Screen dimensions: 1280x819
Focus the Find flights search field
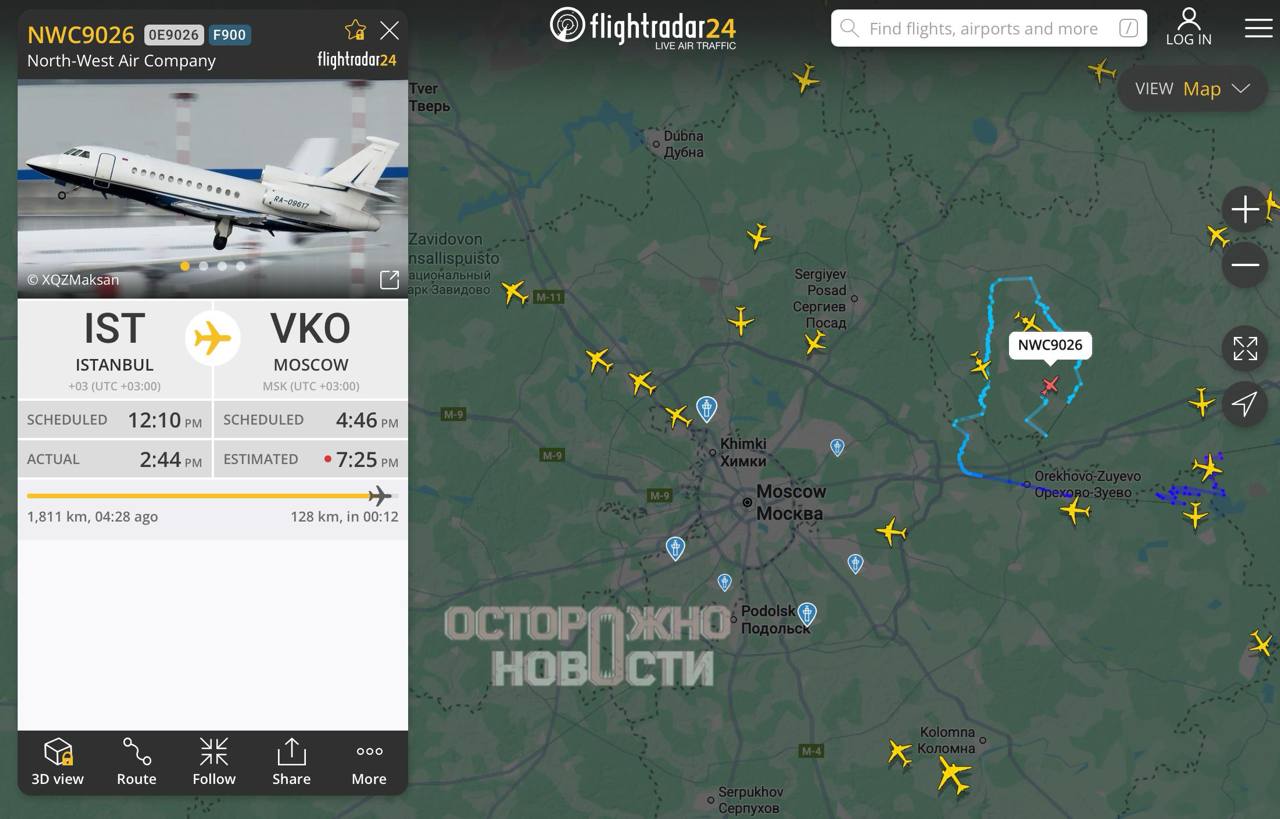(989, 28)
